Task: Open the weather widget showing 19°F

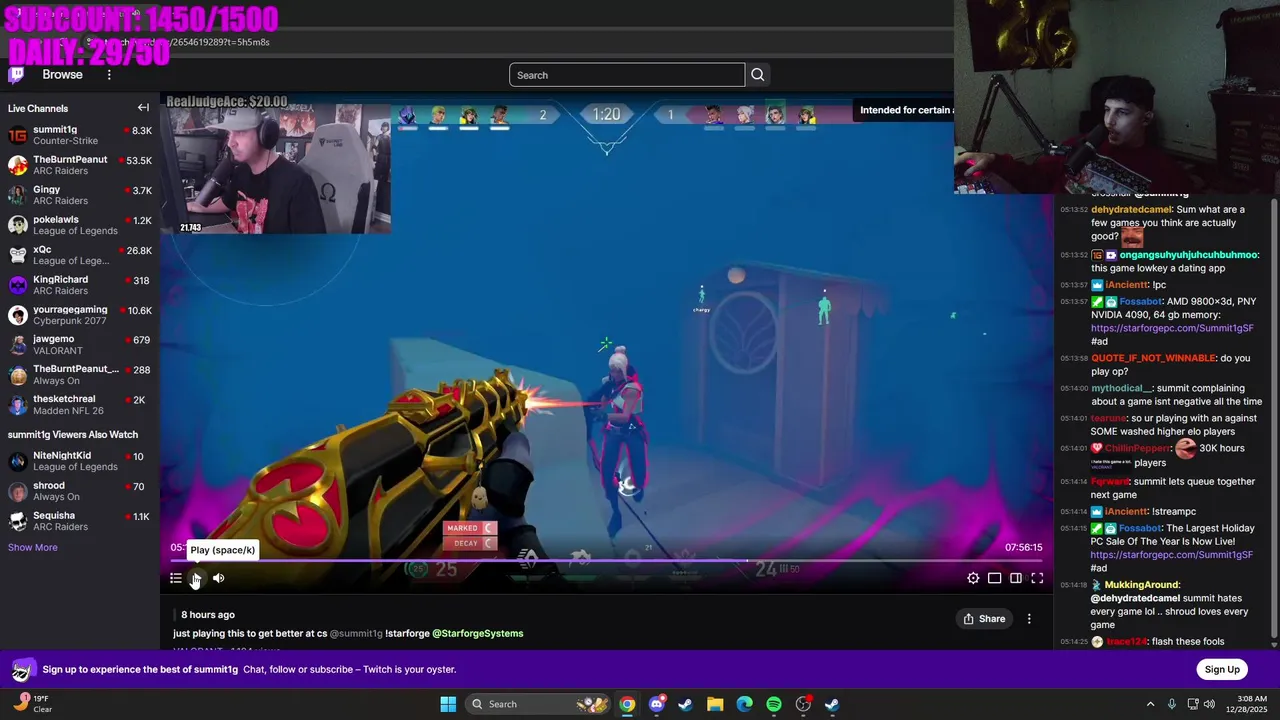Action: click(x=32, y=704)
